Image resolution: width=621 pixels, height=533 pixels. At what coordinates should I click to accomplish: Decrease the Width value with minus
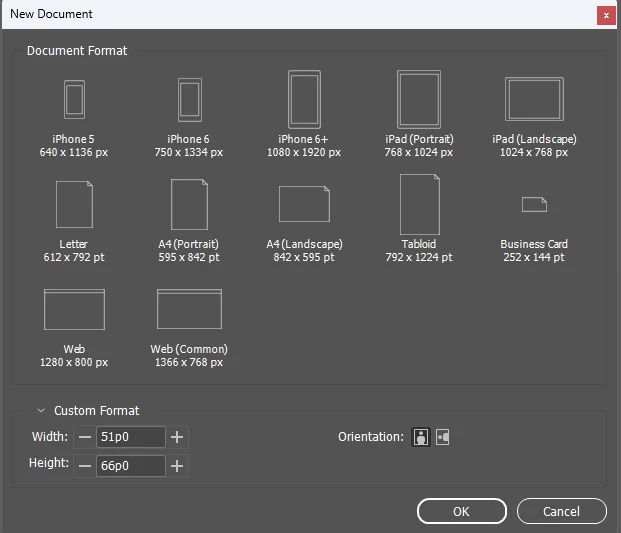pos(85,437)
